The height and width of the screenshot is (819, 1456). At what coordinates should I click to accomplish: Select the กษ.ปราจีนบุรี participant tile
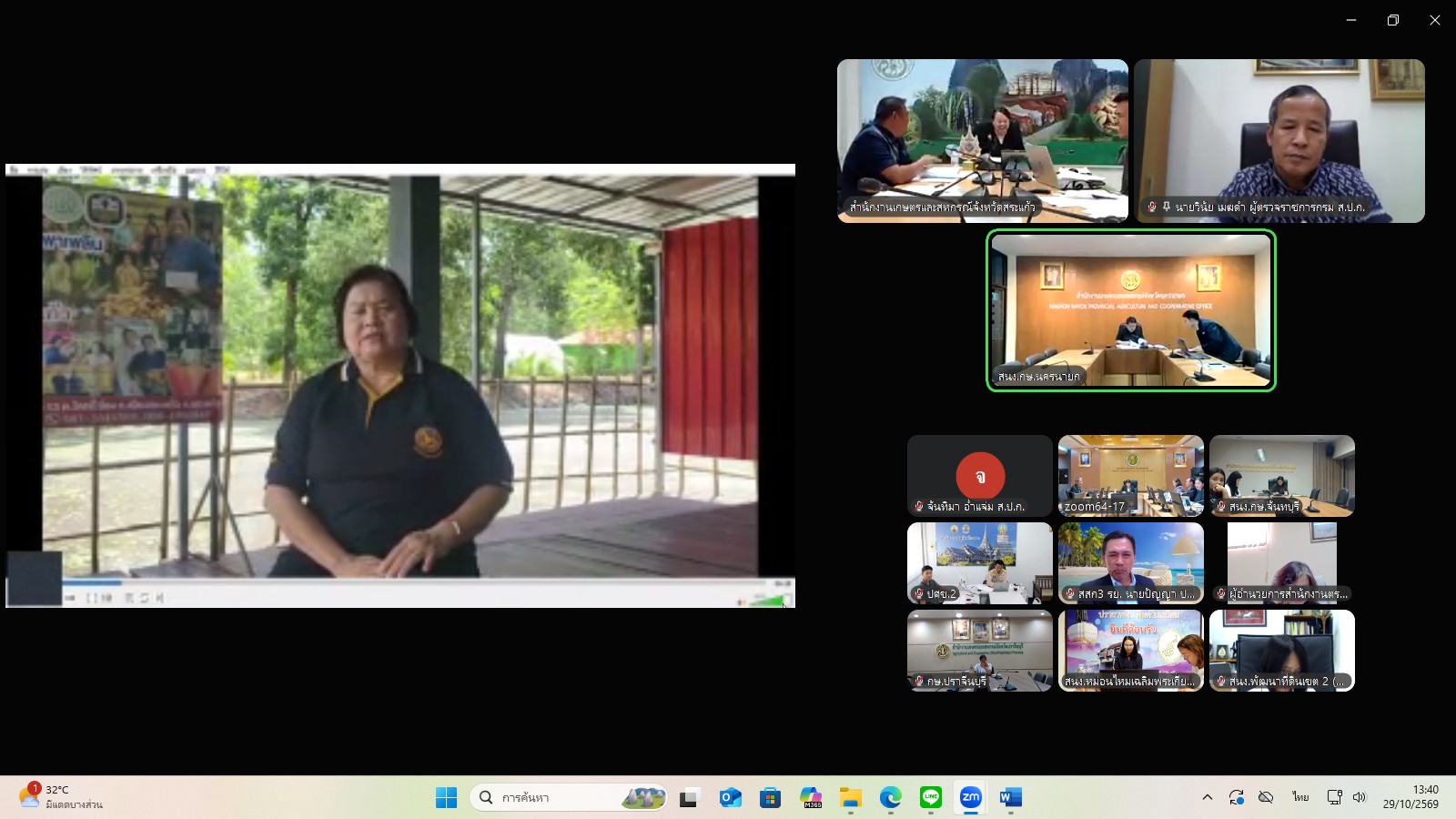(980, 651)
